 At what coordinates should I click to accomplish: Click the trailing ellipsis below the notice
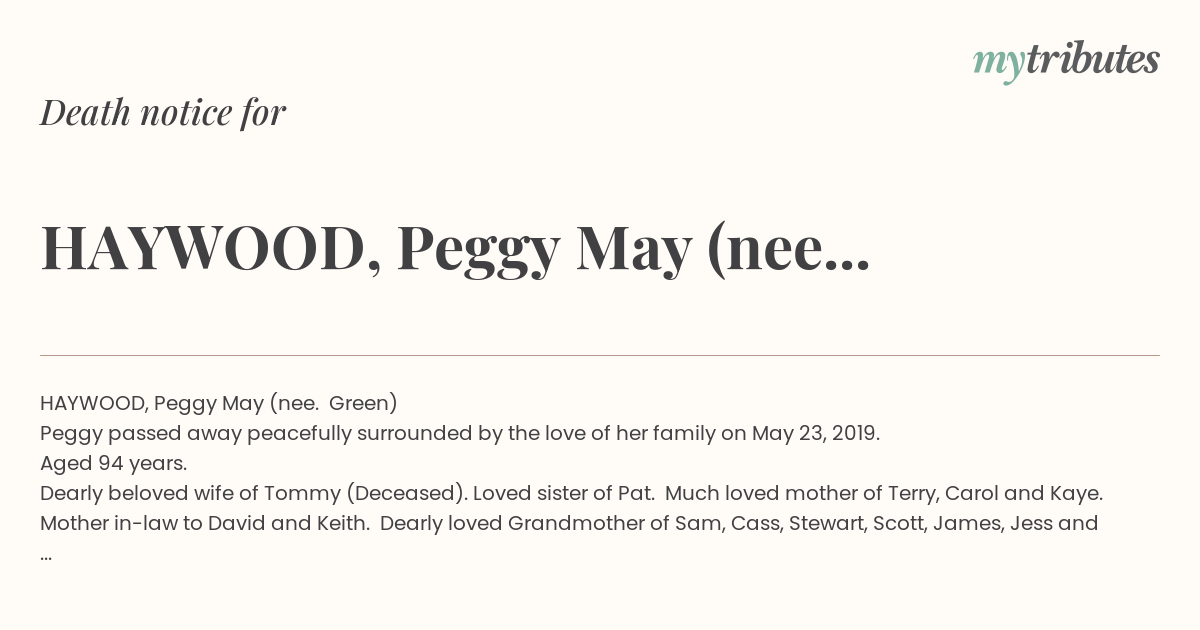click(46, 555)
